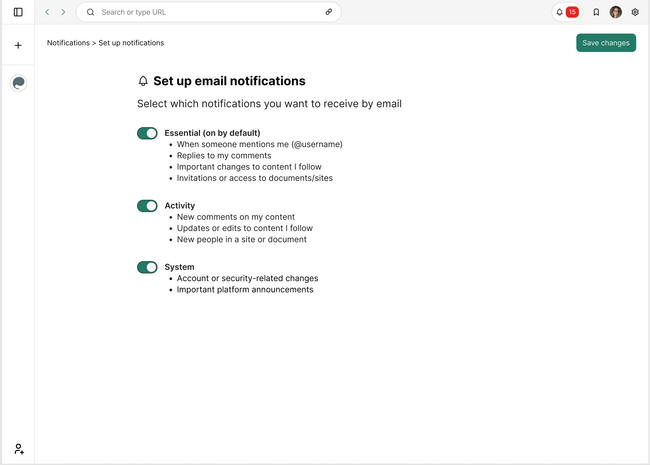Go to Notifications in the breadcrumb
This screenshot has height=465, width=650.
pos(68,43)
